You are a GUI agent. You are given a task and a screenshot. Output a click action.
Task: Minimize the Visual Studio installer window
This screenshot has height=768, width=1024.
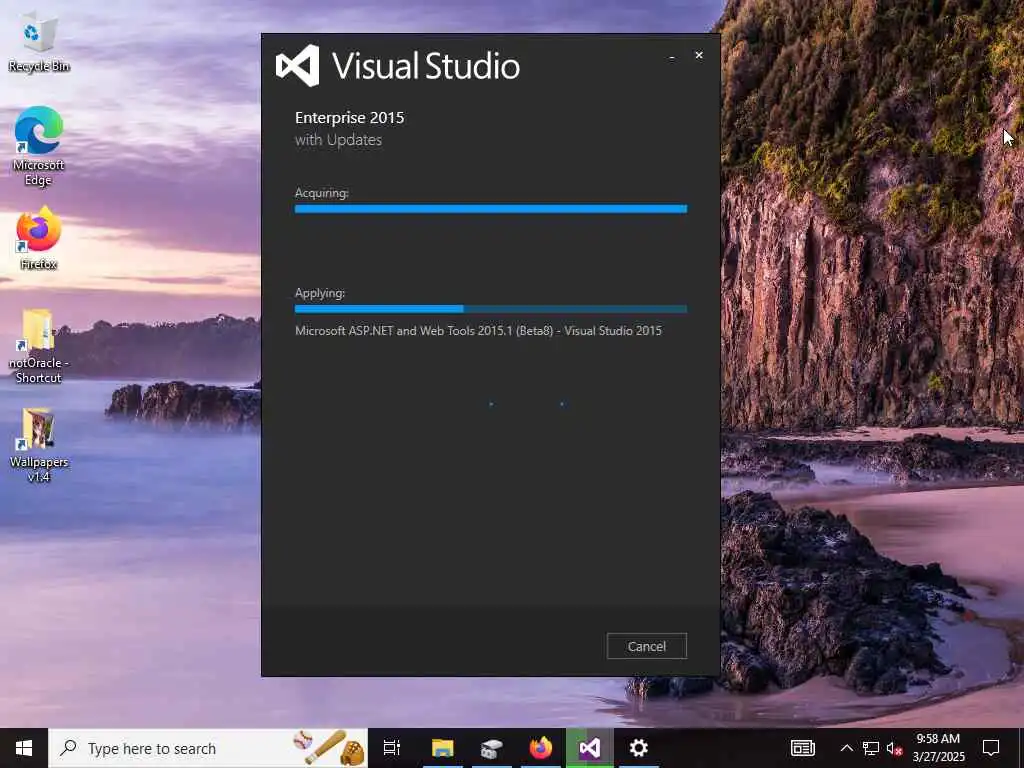672,56
